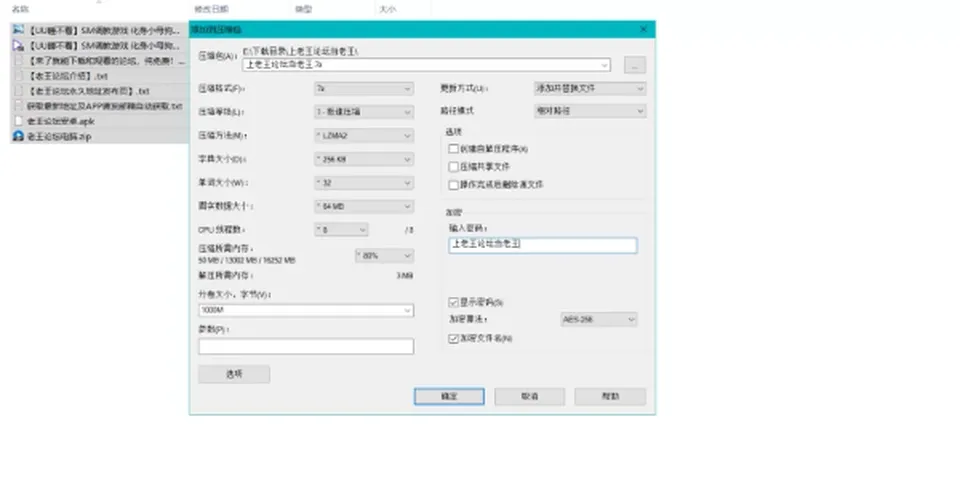Disable the 加密文件名 checkbox
Image resolution: width=960 pixels, height=502 pixels.
pos(453,339)
